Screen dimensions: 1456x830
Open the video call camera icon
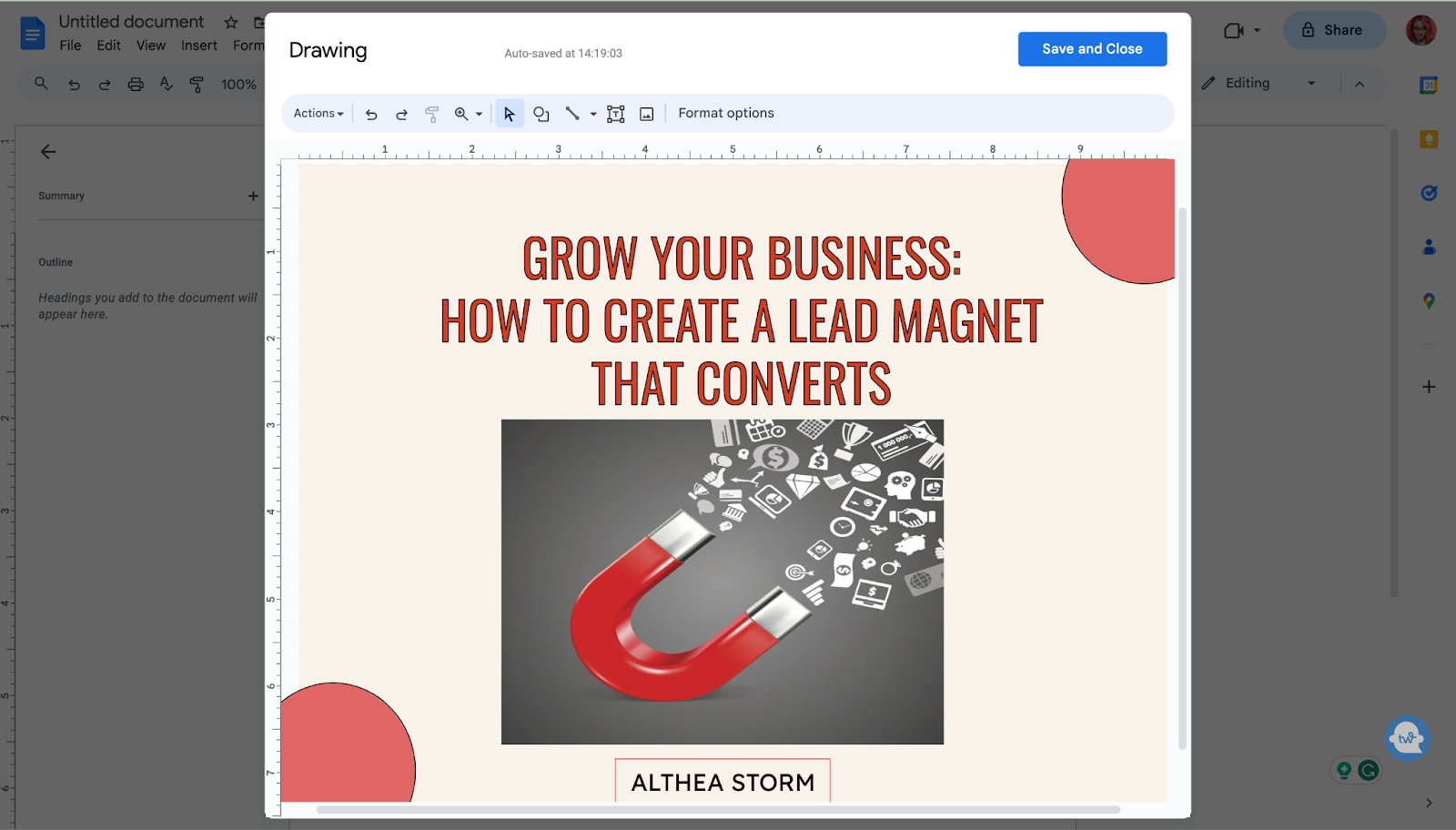(x=1234, y=30)
